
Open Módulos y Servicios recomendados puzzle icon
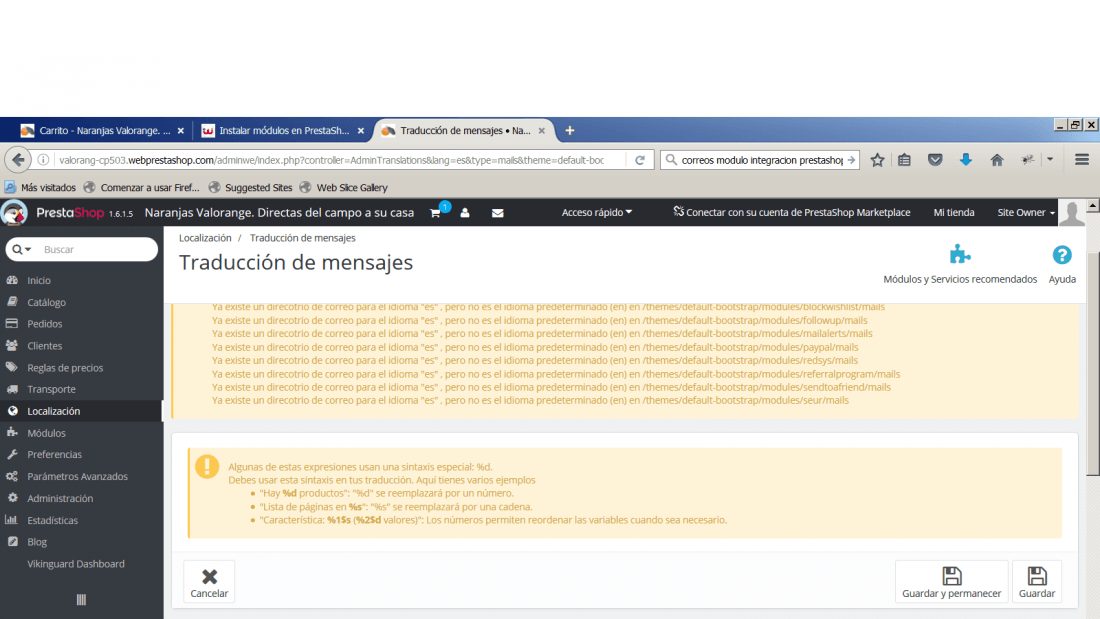click(x=960, y=254)
